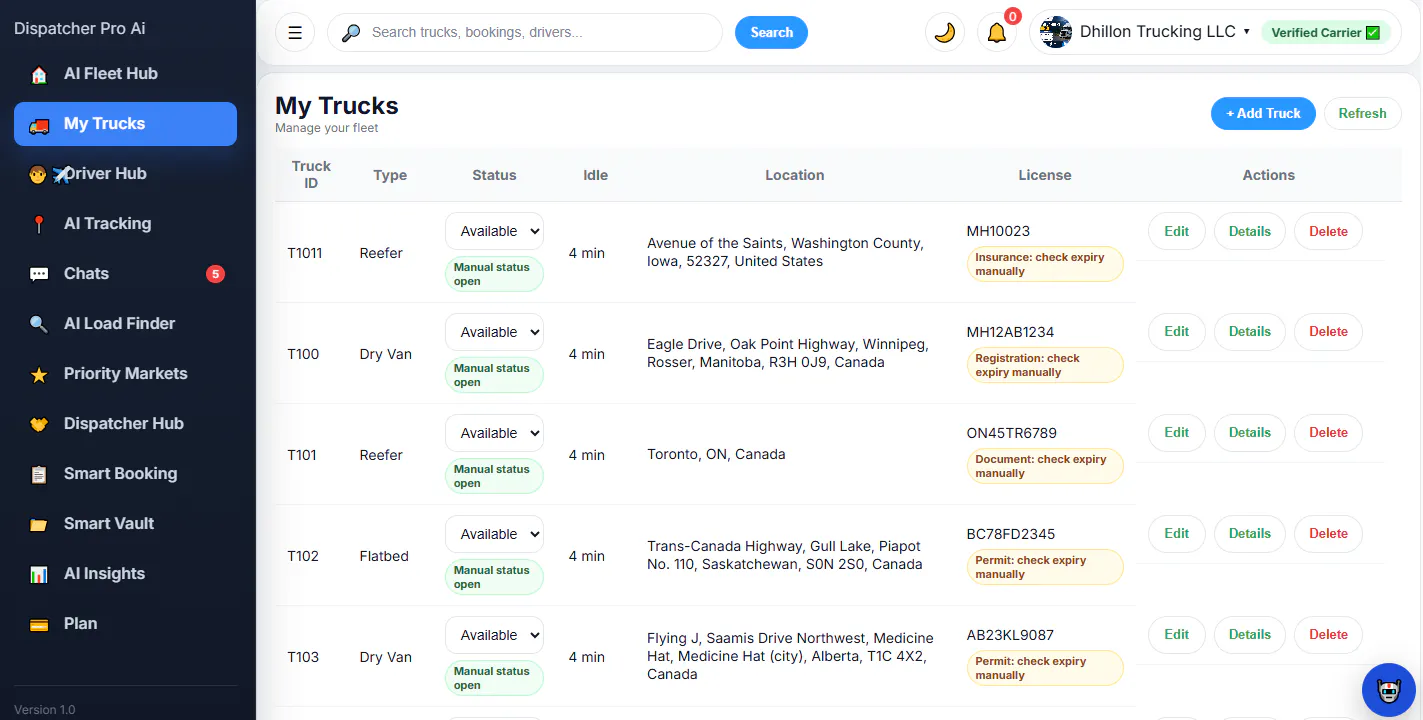
Task: Click the credit card Plan icon
Action: click(x=39, y=624)
